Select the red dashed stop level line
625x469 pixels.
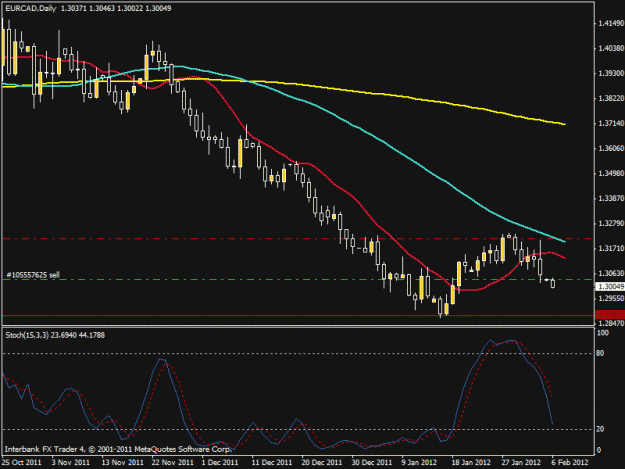298,239
